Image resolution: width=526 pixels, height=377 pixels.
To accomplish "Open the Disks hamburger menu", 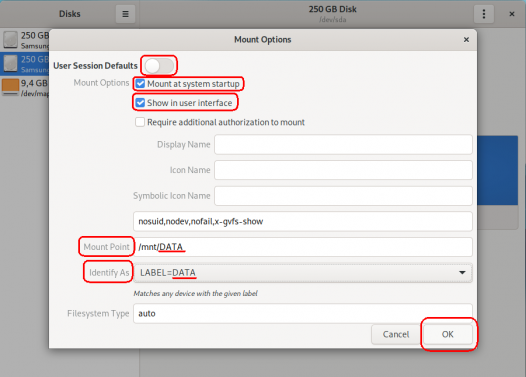I will 125,14.
